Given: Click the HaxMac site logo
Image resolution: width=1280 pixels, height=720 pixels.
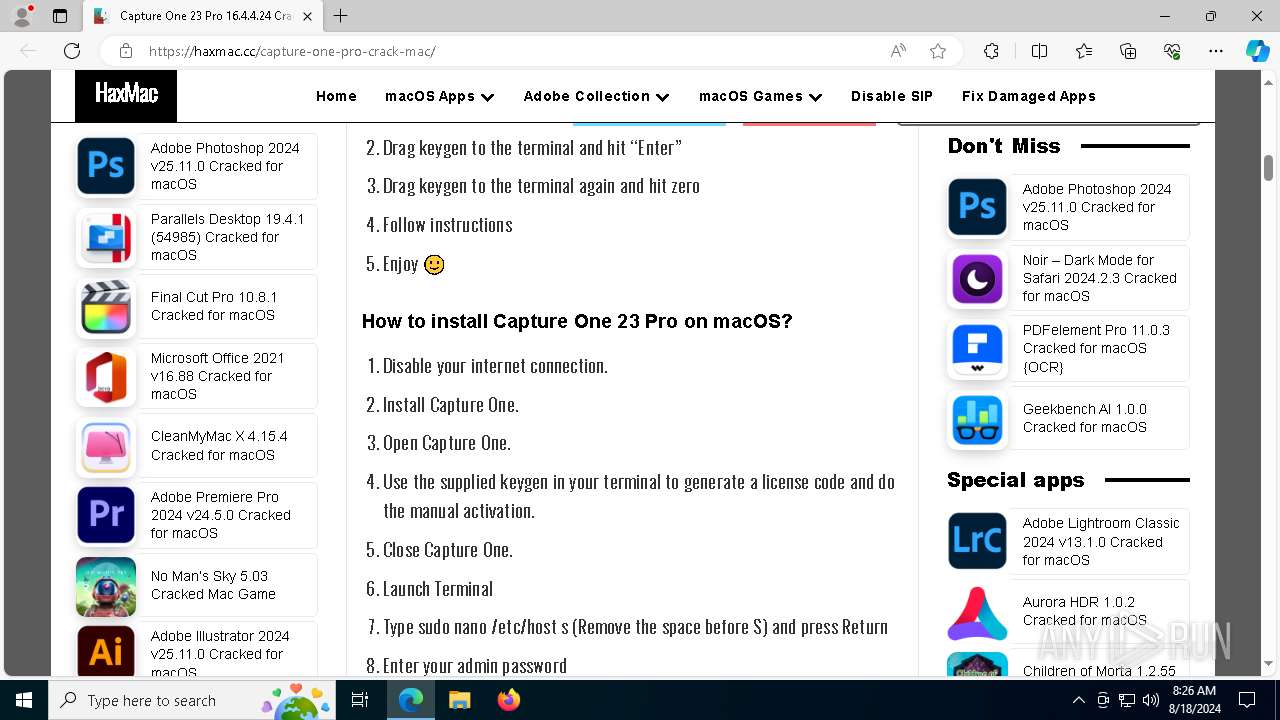Looking at the screenshot, I should pos(126,95).
